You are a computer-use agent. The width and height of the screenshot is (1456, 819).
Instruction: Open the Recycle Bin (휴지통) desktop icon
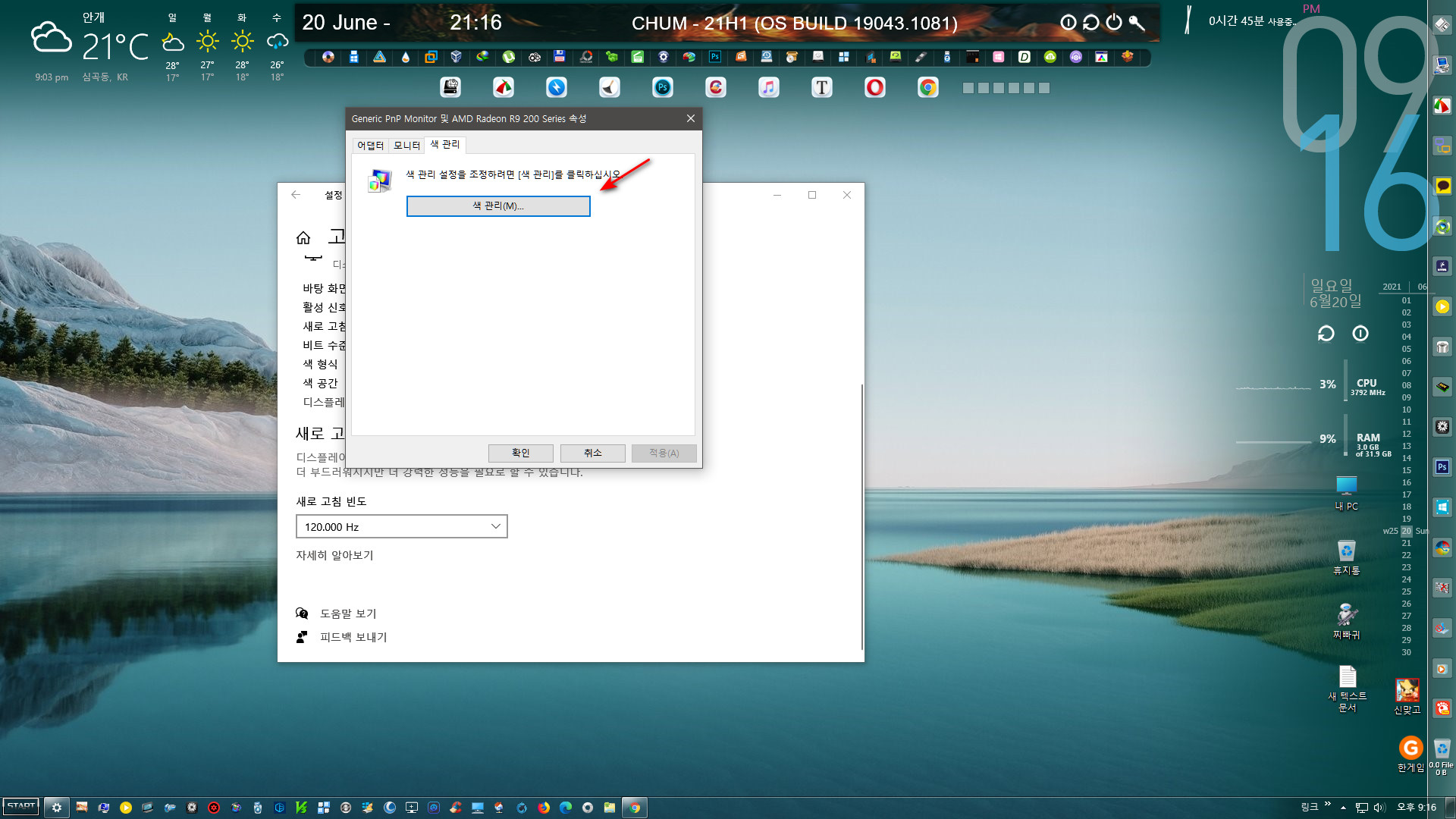tap(1347, 557)
